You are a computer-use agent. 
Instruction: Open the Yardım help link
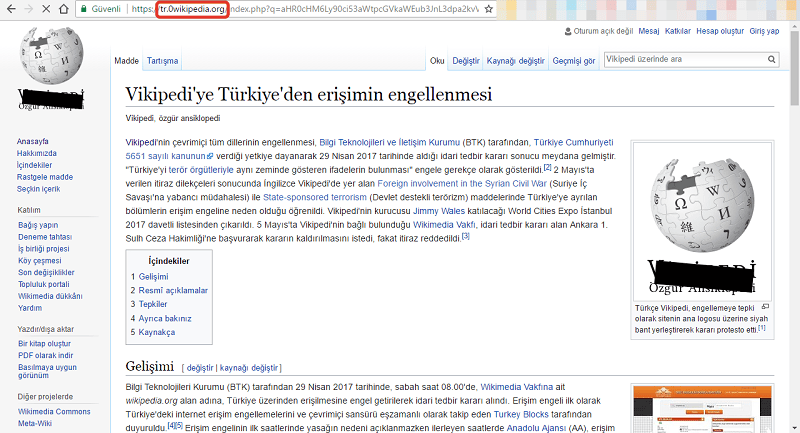pyautogui.click(x=30, y=308)
